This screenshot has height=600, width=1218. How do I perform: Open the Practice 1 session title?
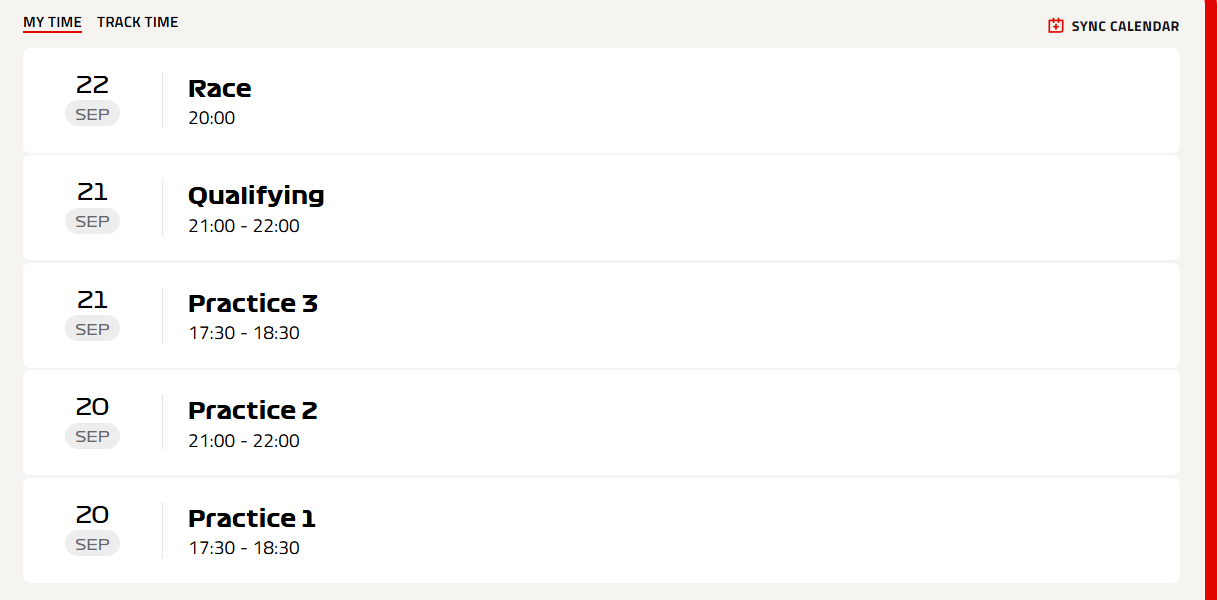click(x=251, y=519)
